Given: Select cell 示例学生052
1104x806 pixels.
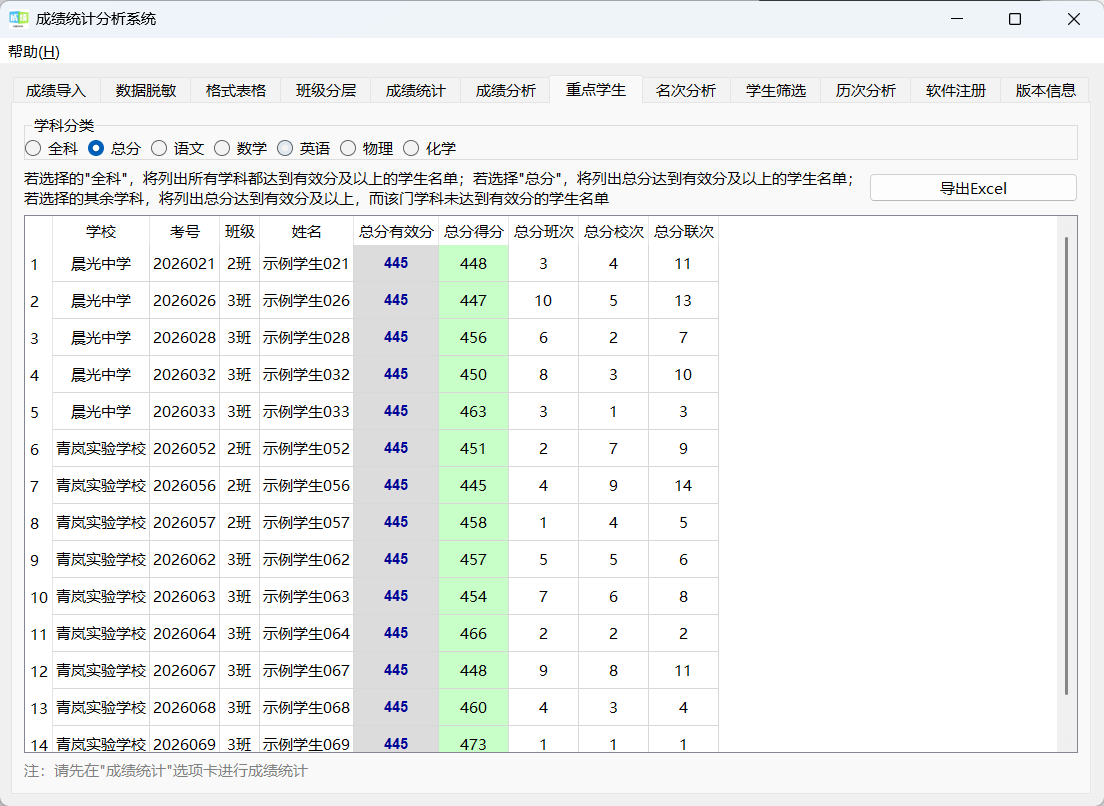Looking at the screenshot, I should click(306, 448).
